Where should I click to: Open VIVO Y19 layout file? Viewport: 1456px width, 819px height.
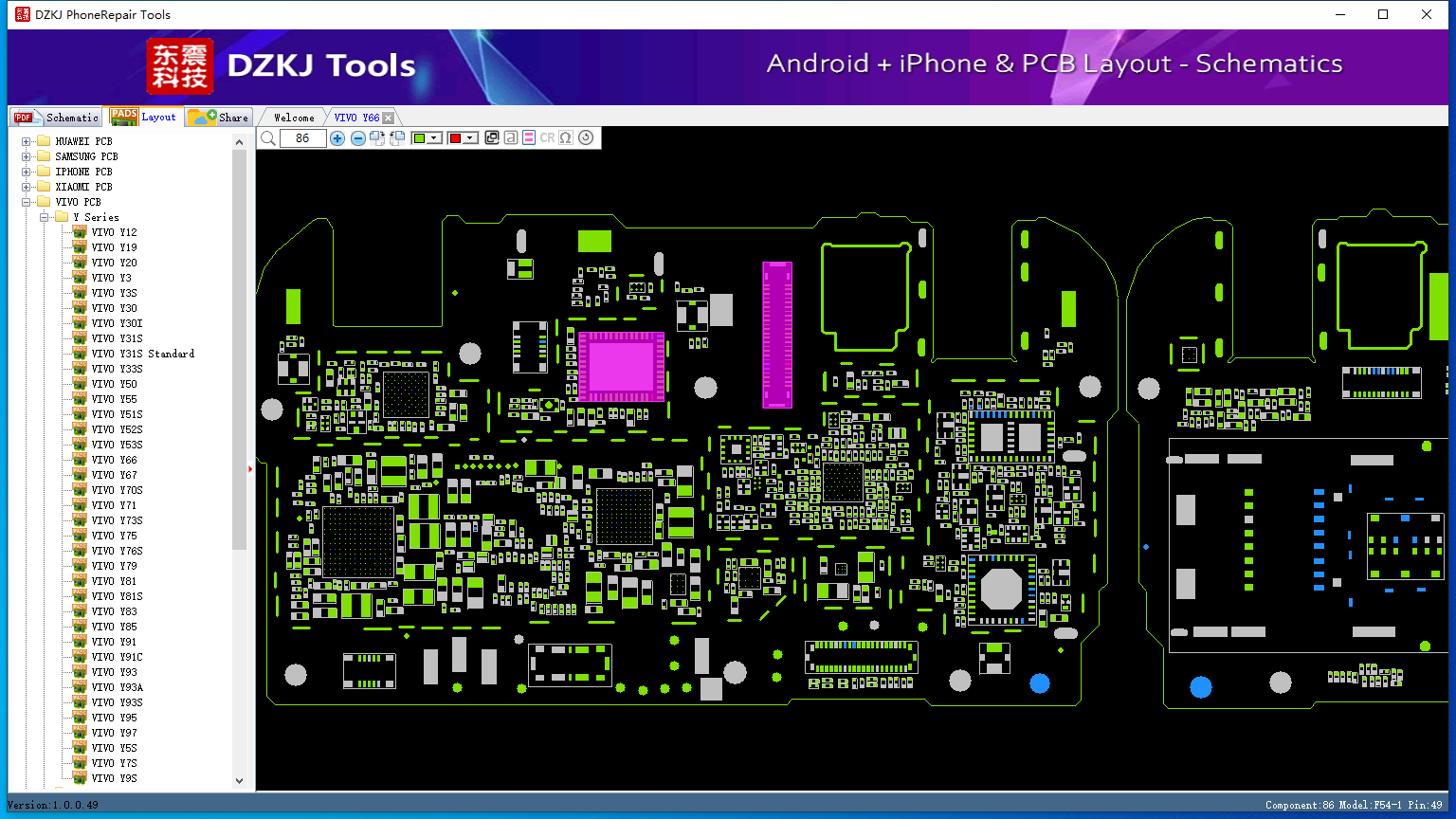click(x=114, y=247)
